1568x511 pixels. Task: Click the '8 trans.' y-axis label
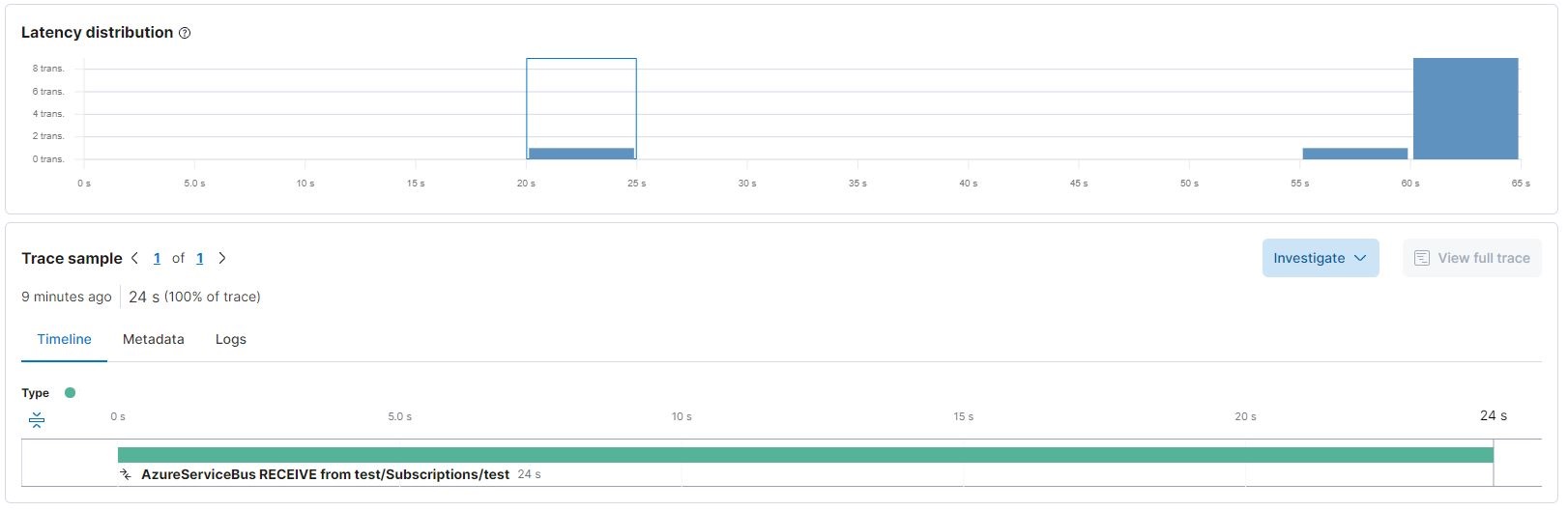pos(48,69)
